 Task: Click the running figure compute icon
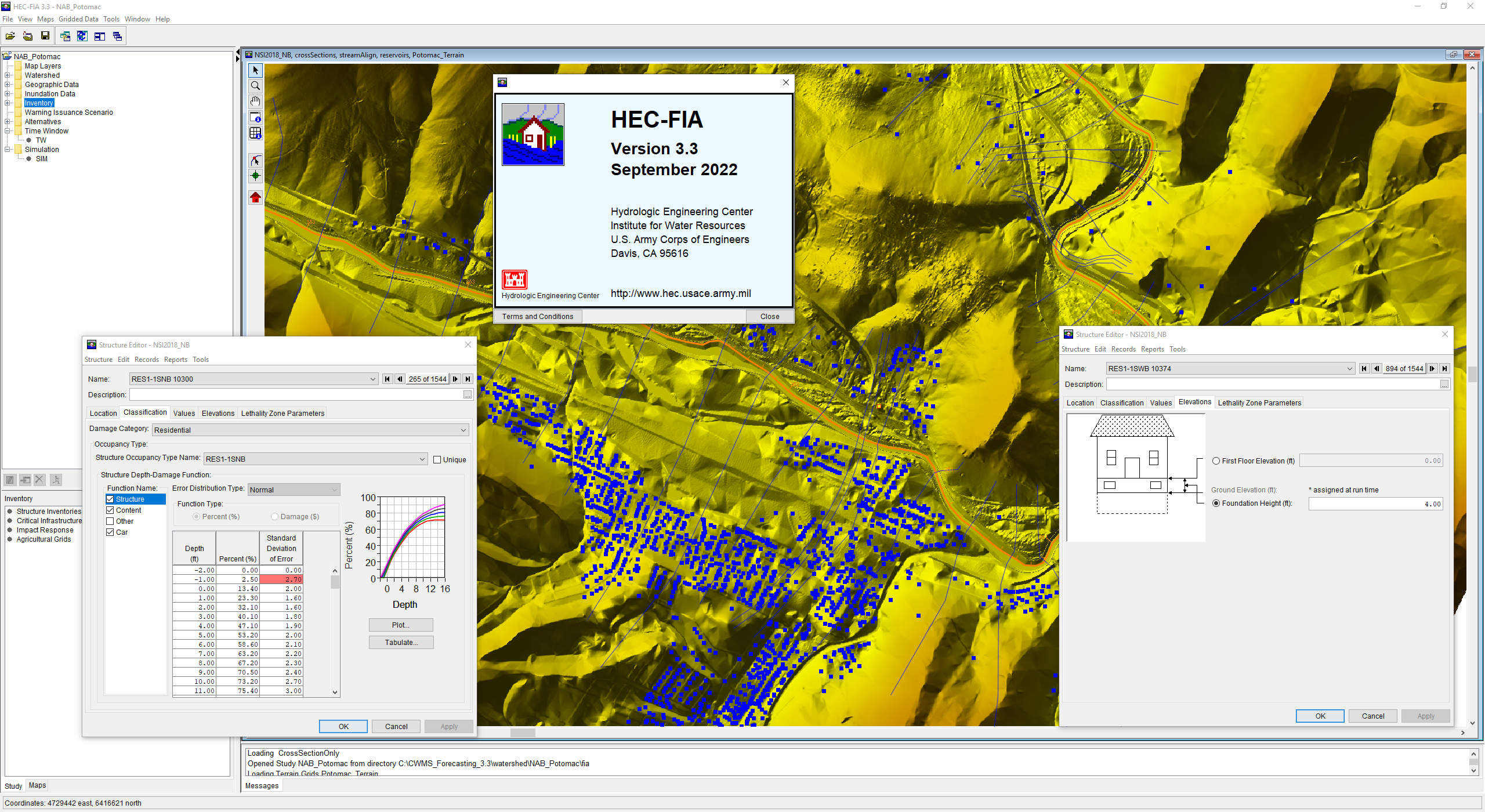pos(56,480)
